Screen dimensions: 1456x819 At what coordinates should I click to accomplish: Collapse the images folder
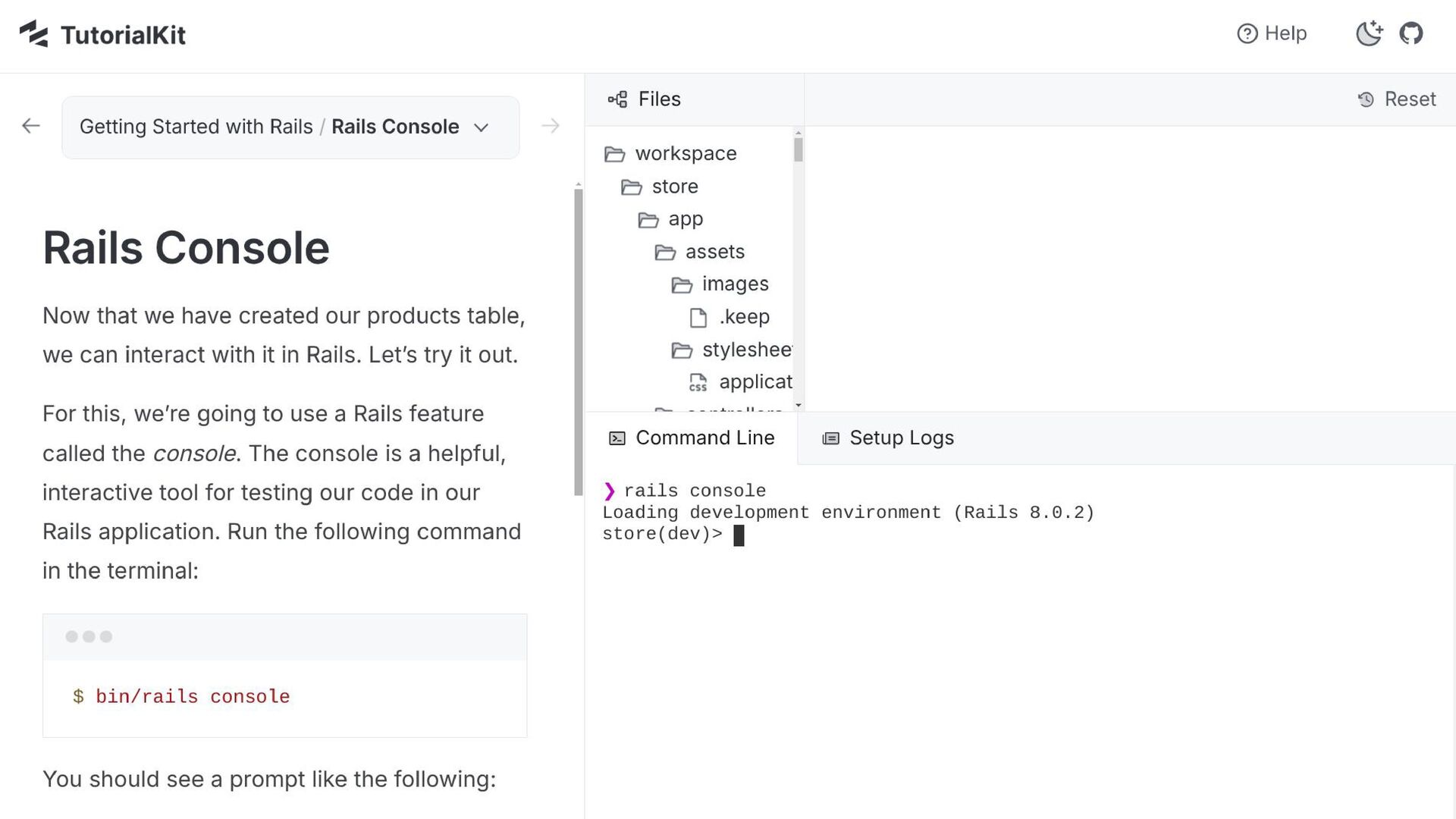734,284
